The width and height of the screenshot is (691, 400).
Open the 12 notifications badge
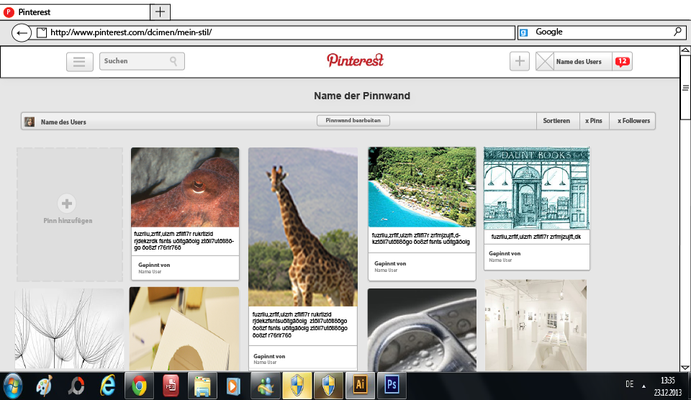pos(622,62)
